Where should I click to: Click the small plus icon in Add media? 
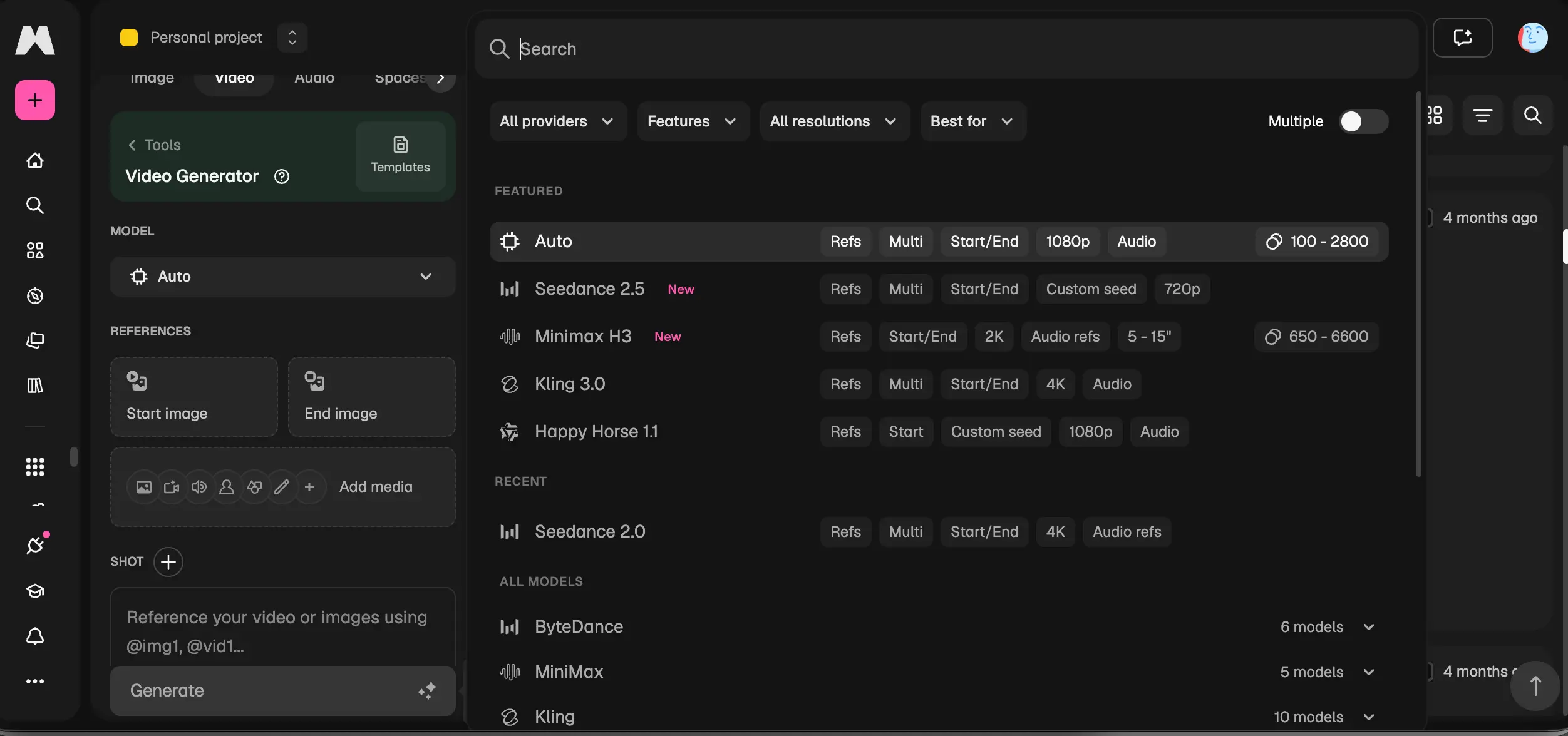309,487
